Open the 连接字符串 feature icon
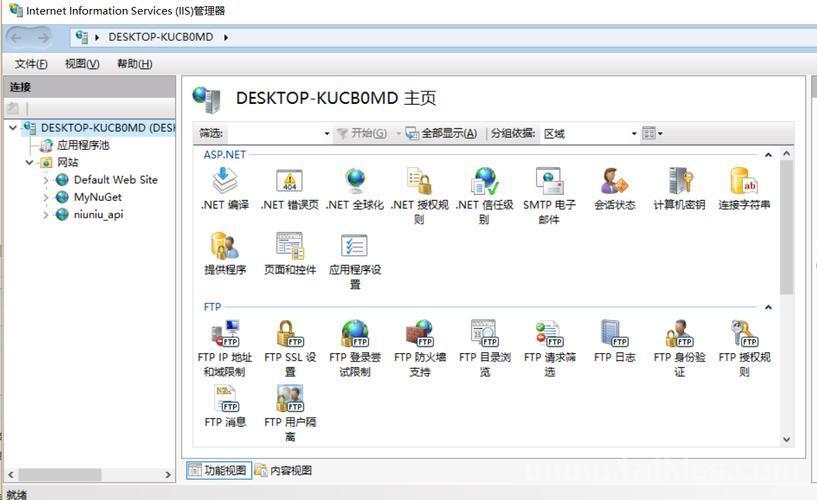Viewport: 817px width, 500px height. click(x=744, y=182)
